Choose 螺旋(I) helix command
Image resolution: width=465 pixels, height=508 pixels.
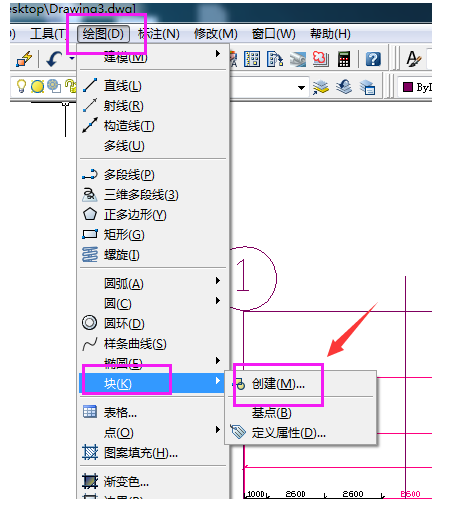coord(153,255)
